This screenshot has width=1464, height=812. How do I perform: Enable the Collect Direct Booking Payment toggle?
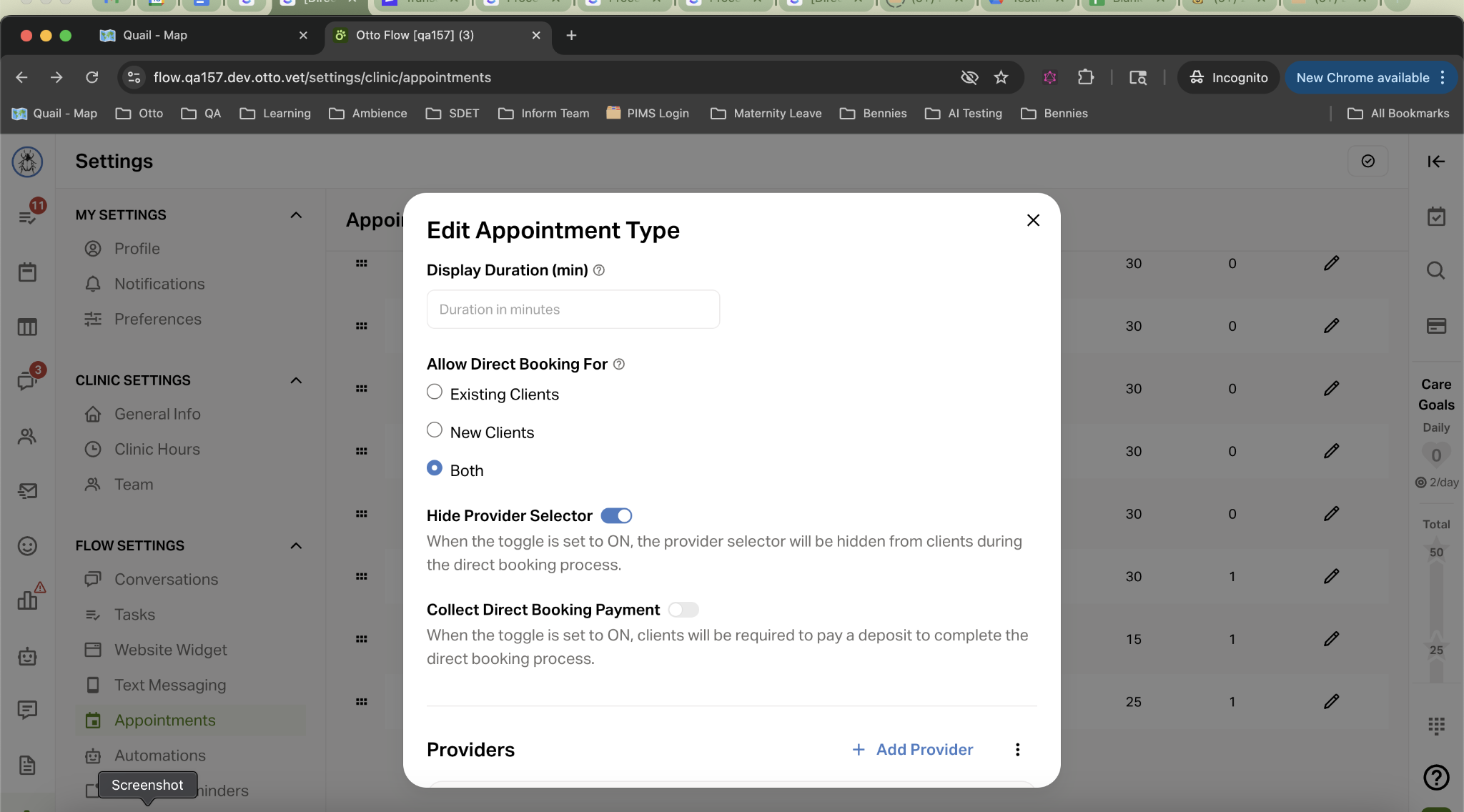[x=683, y=610]
